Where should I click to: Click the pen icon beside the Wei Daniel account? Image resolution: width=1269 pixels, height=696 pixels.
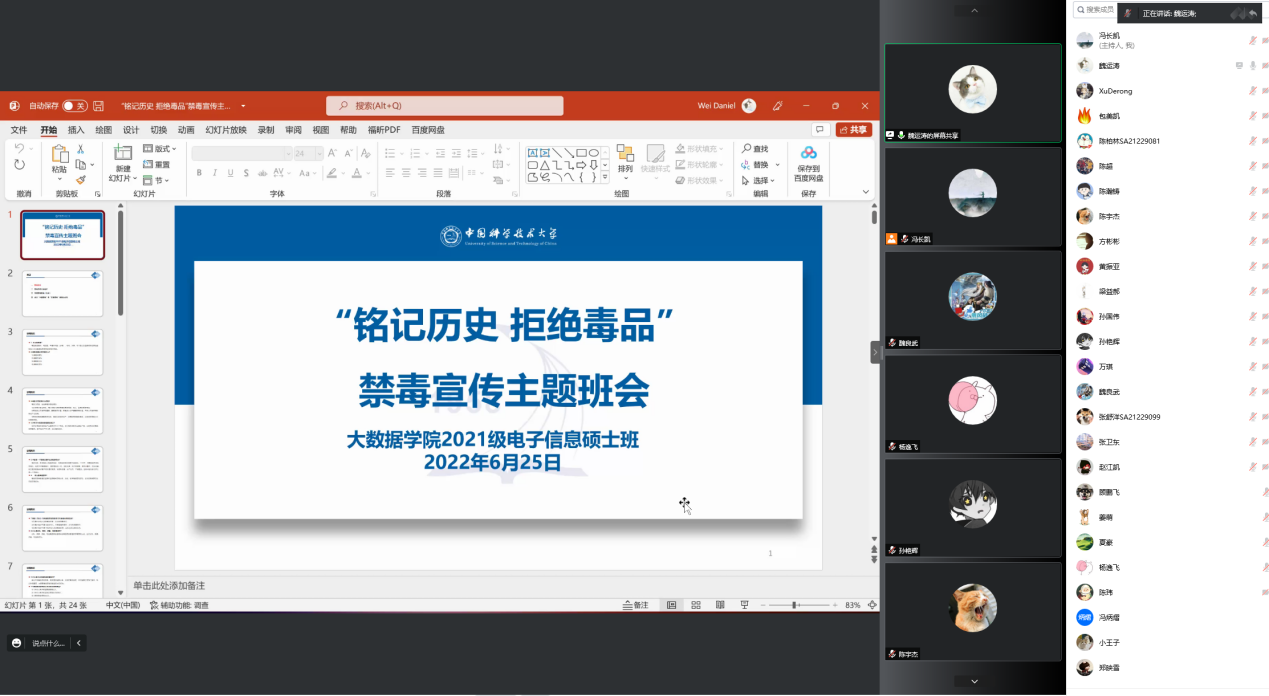pyautogui.click(x=778, y=106)
